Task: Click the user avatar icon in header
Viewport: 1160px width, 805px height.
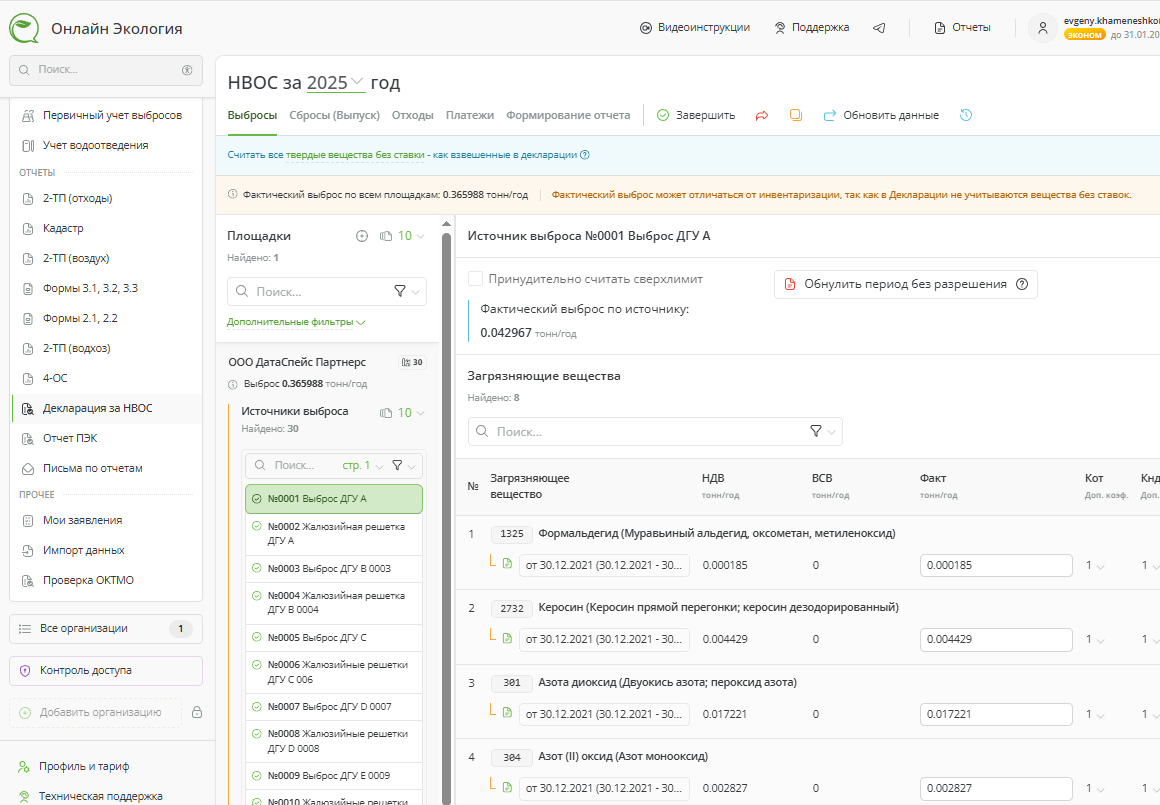Action: pos(1043,28)
